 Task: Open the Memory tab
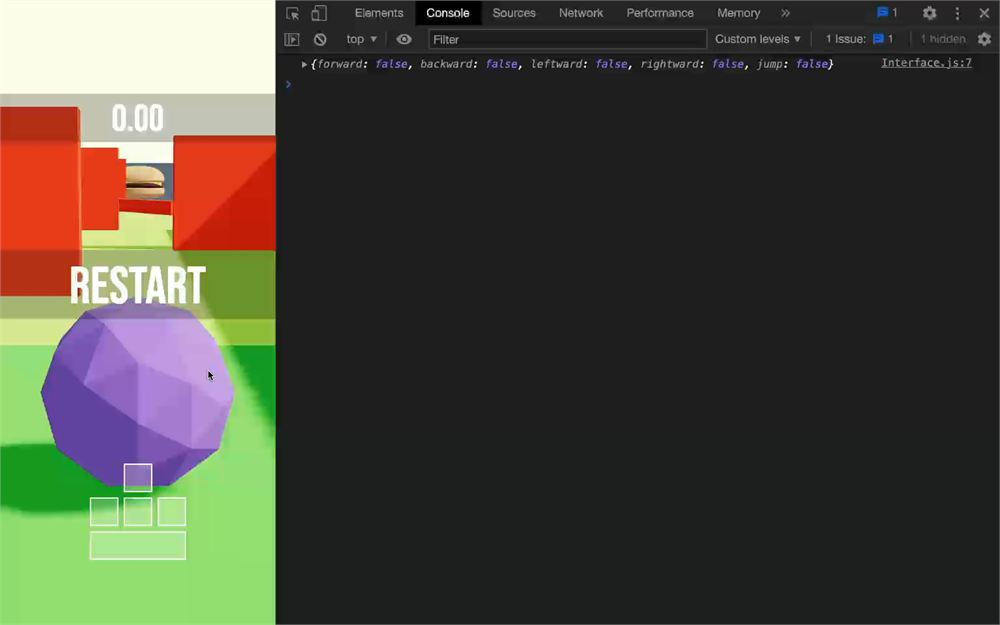pos(739,13)
